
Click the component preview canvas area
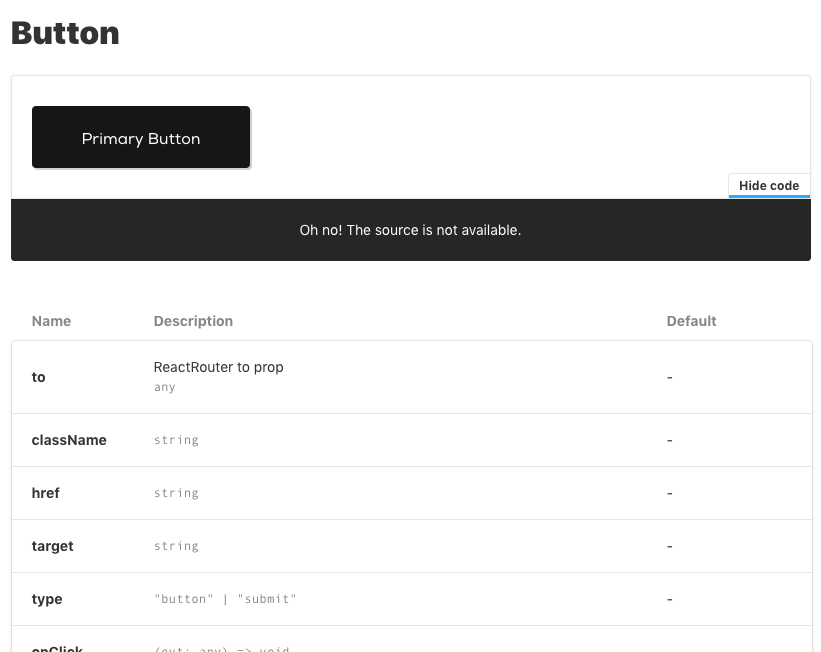pos(500,135)
